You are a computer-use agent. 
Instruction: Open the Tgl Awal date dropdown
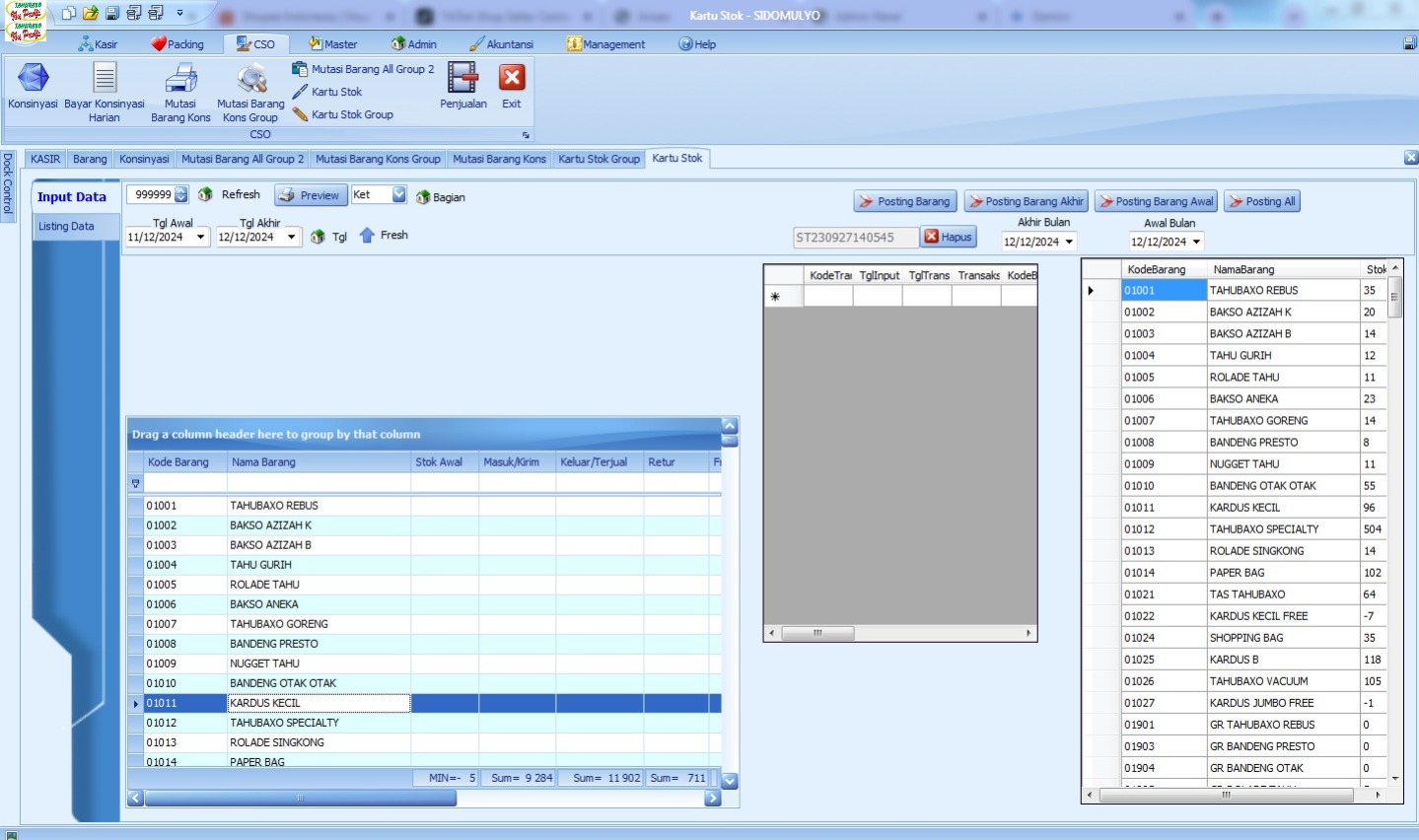click(x=201, y=238)
